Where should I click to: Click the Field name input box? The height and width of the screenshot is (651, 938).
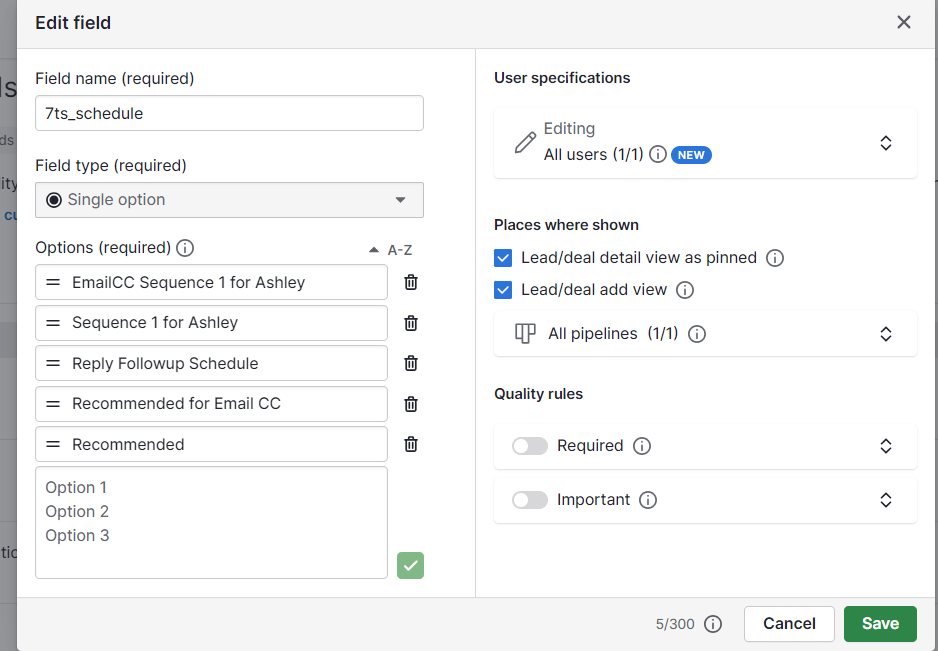229,113
